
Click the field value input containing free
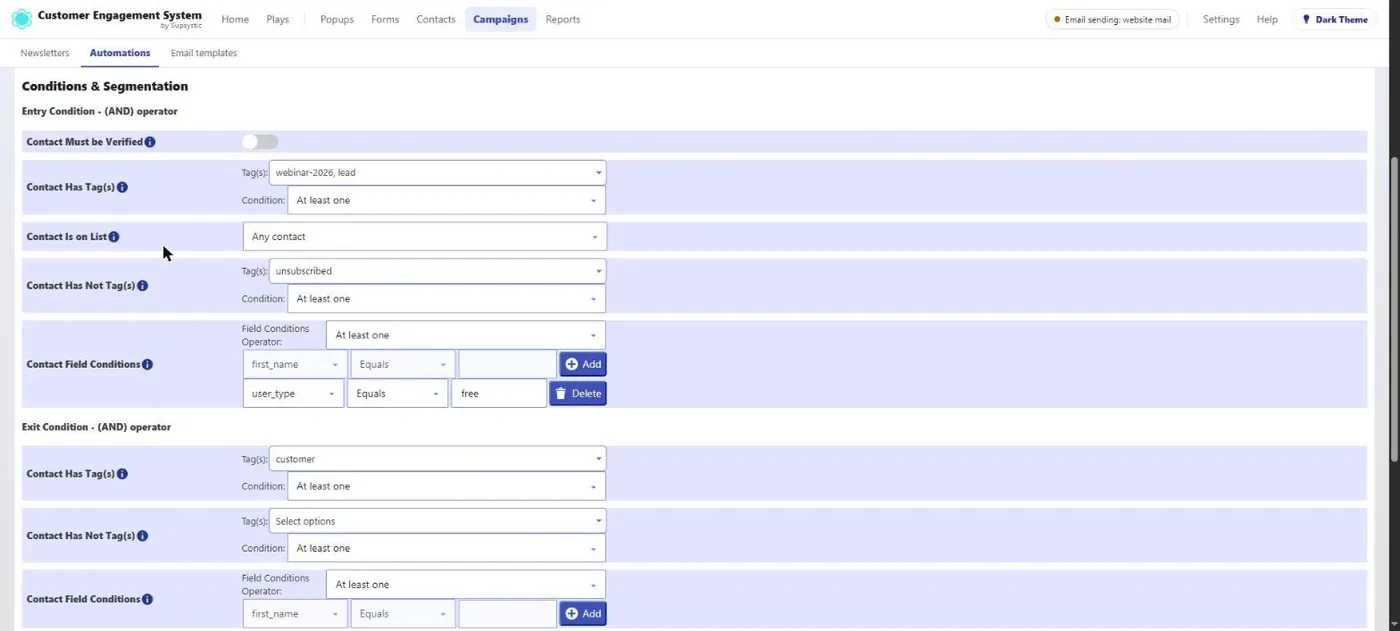coord(499,394)
